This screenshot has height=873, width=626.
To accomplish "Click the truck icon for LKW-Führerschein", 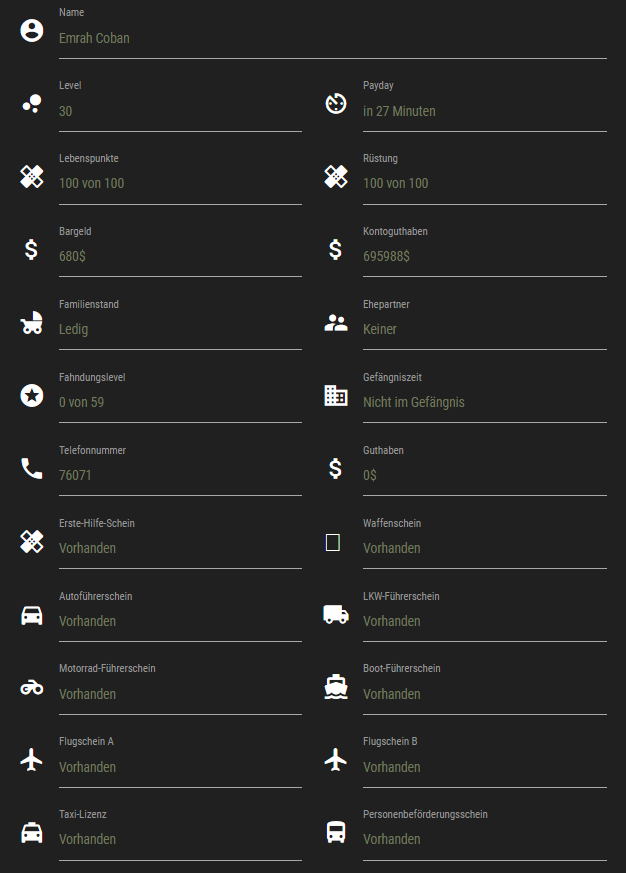I will (x=336, y=614).
